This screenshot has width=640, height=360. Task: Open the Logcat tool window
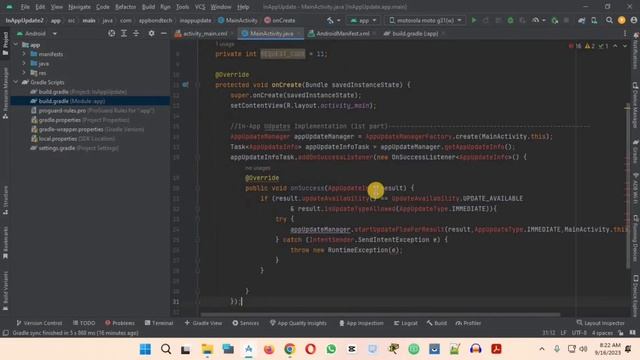click(x=405, y=323)
